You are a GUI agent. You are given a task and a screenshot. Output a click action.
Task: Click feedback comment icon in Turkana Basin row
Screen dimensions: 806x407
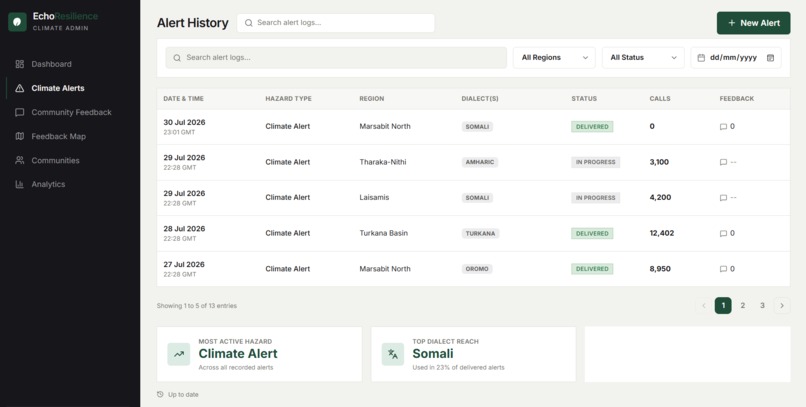pyautogui.click(x=723, y=233)
